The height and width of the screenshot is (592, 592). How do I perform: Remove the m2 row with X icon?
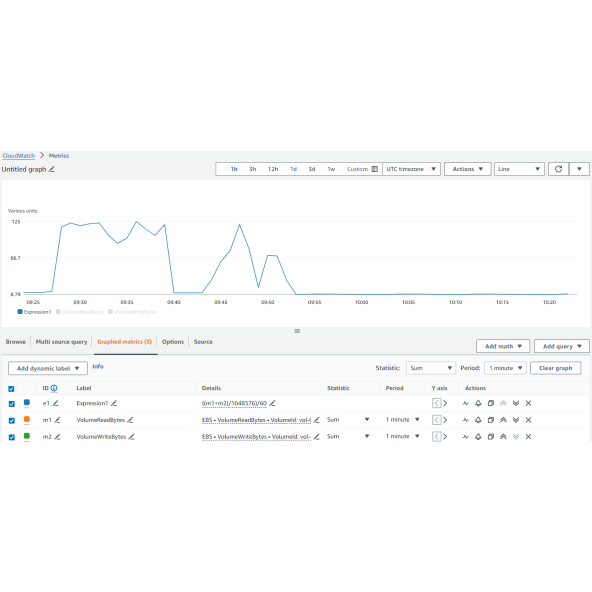tap(528, 436)
